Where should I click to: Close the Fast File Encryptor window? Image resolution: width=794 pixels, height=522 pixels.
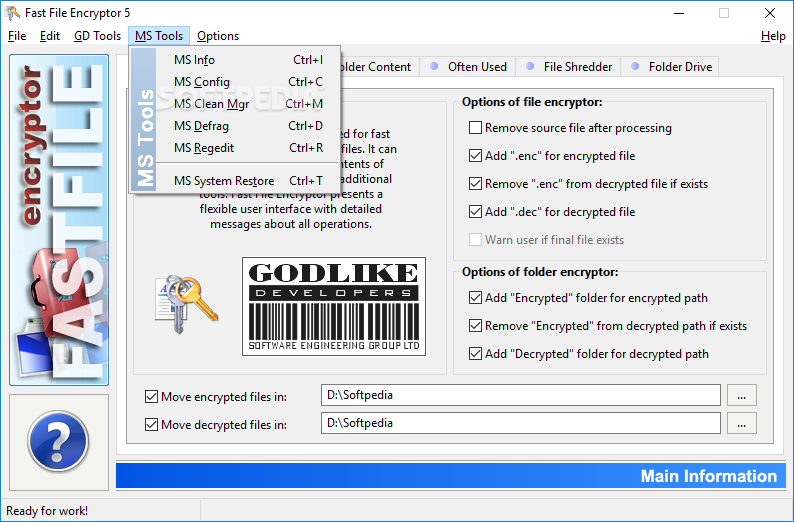tap(770, 13)
